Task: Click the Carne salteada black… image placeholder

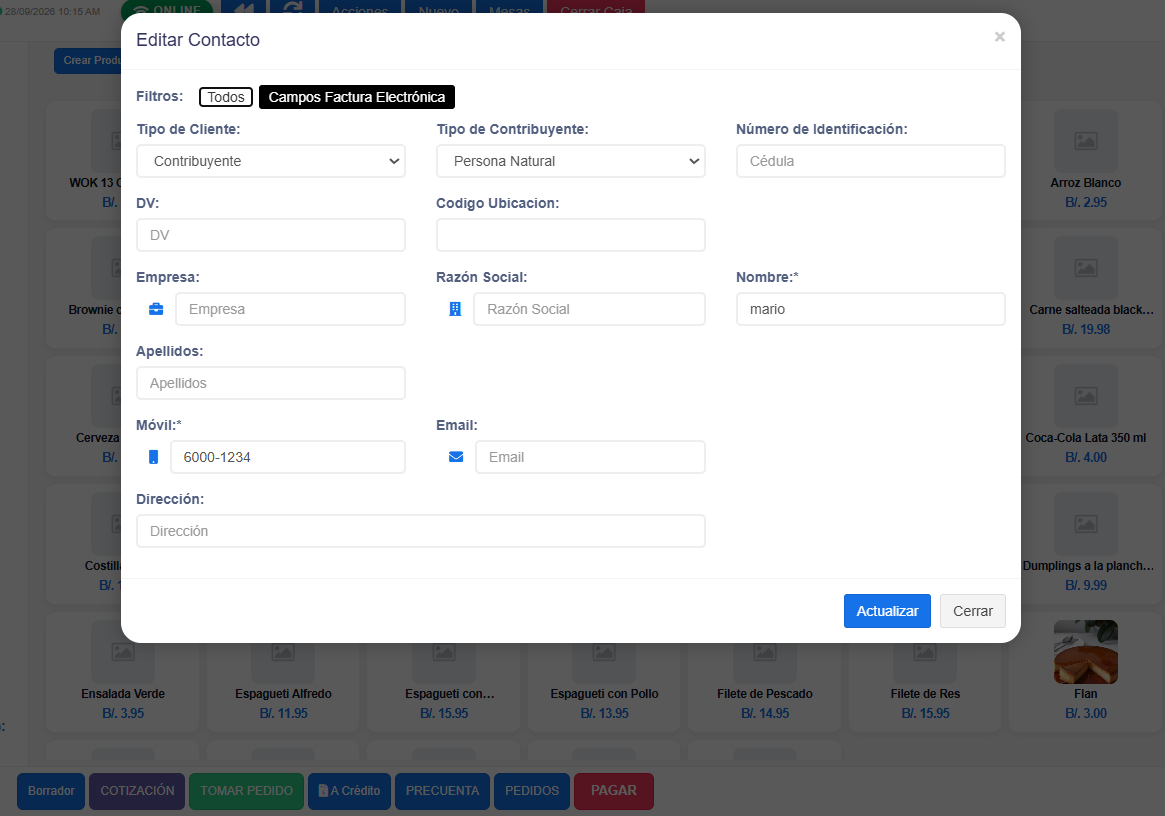Action: (1086, 268)
